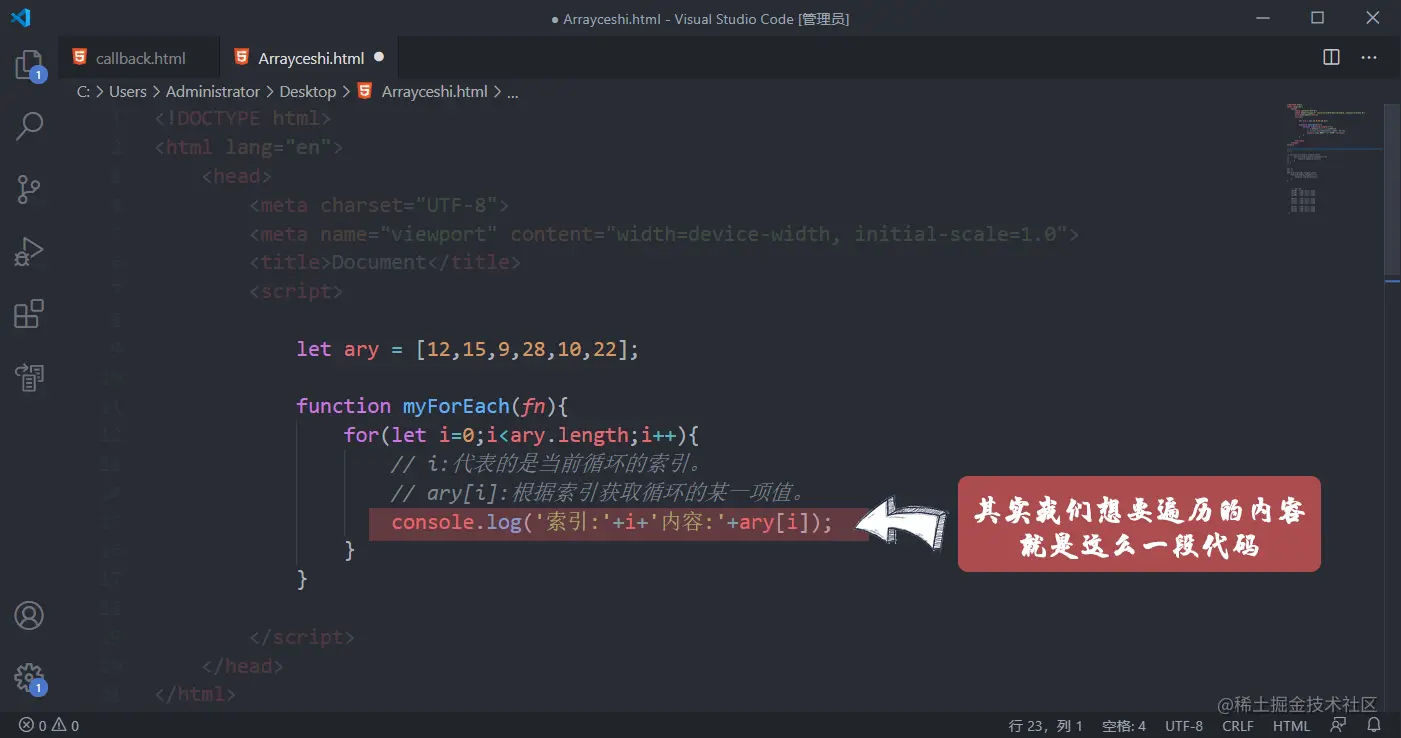Open the Arrayceshi.html breadcrumb

pyautogui.click(x=422, y=91)
